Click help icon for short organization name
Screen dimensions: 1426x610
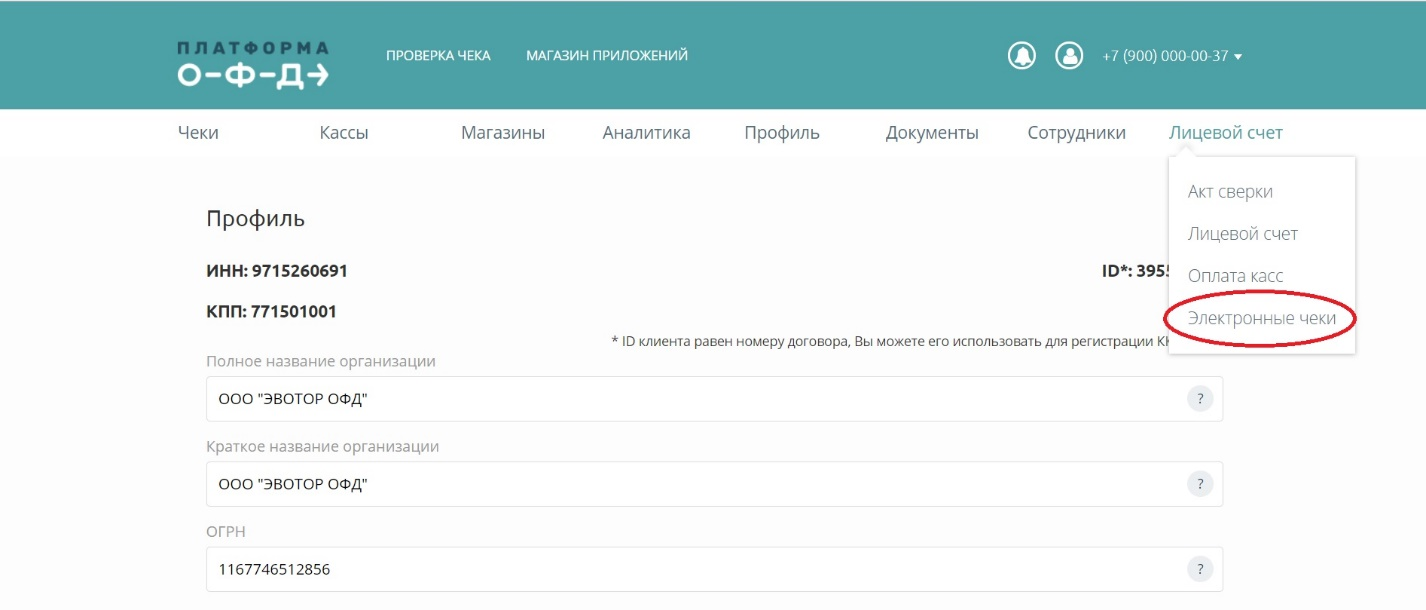click(x=1199, y=484)
